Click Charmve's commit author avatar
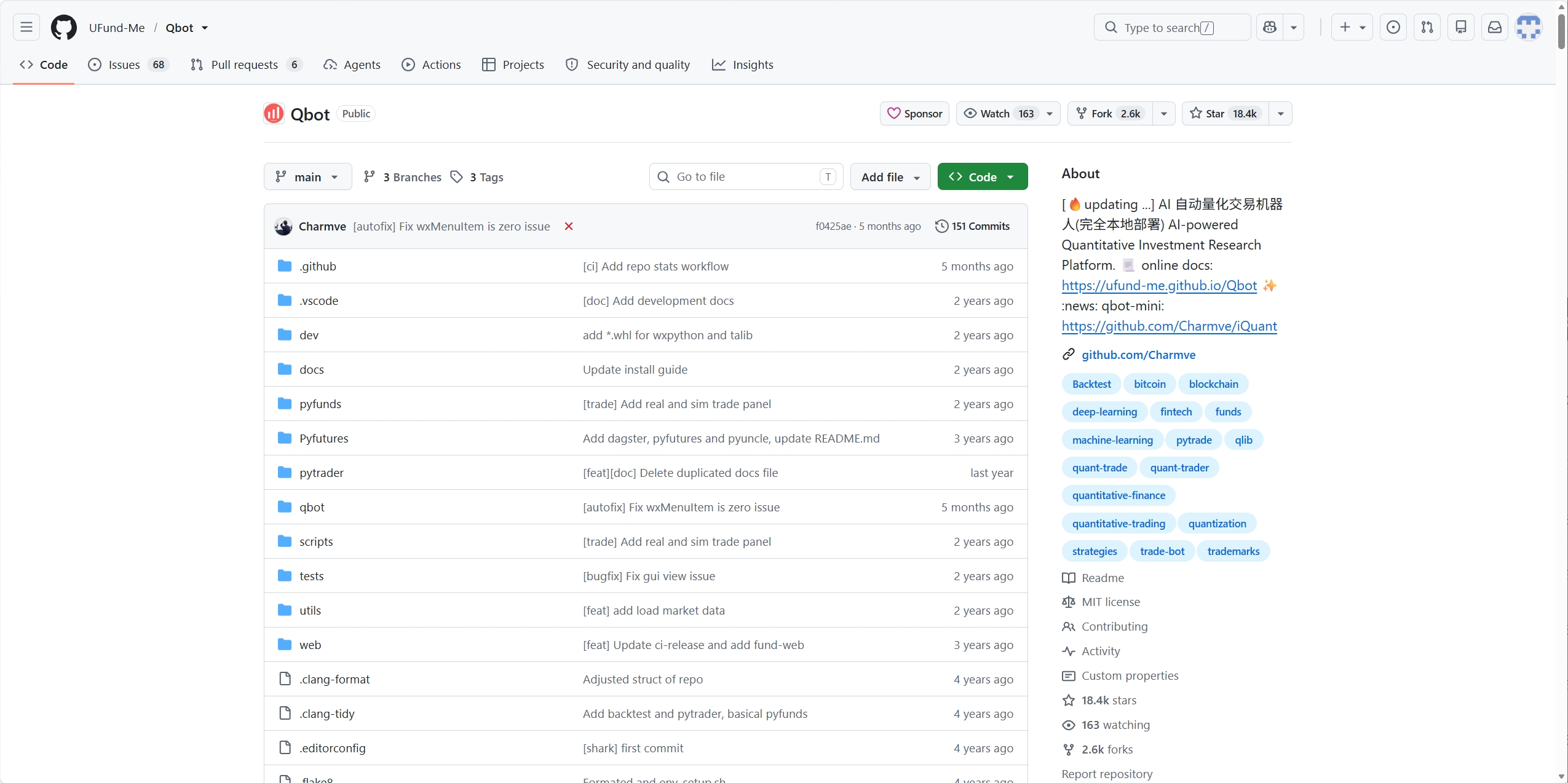This screenshot has height=783, width=1568. 283,226
